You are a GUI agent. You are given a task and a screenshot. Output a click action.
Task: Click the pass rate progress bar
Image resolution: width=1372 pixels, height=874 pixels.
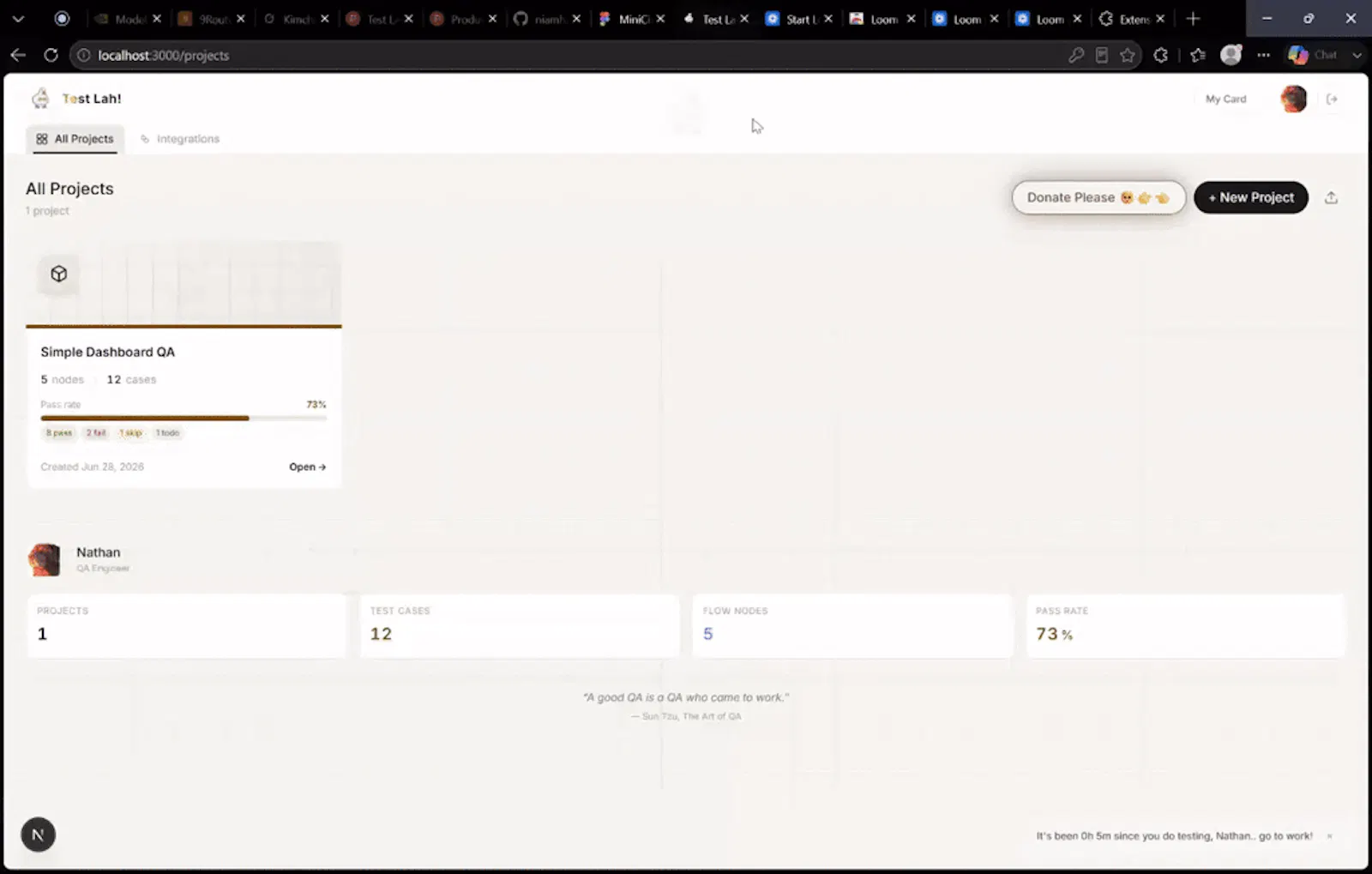coord(184,418)
